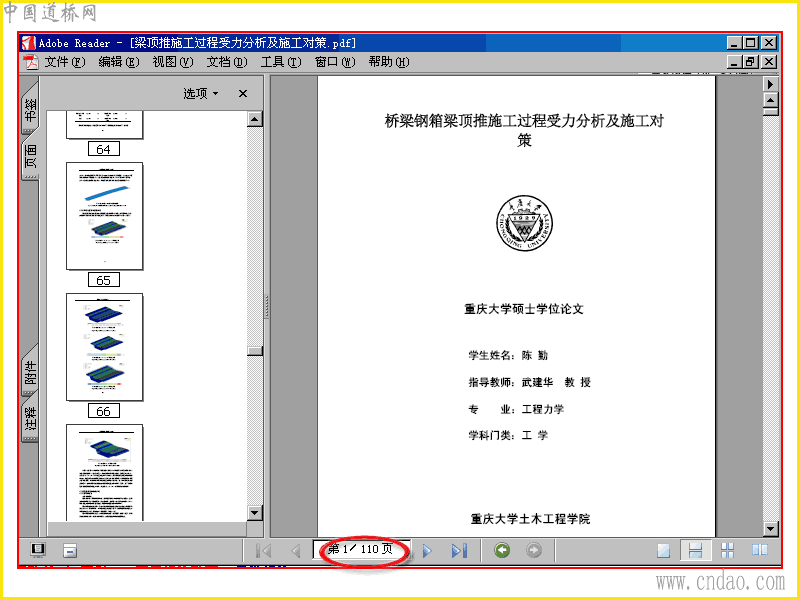Switch to facing pages layout

pos(760,550)
